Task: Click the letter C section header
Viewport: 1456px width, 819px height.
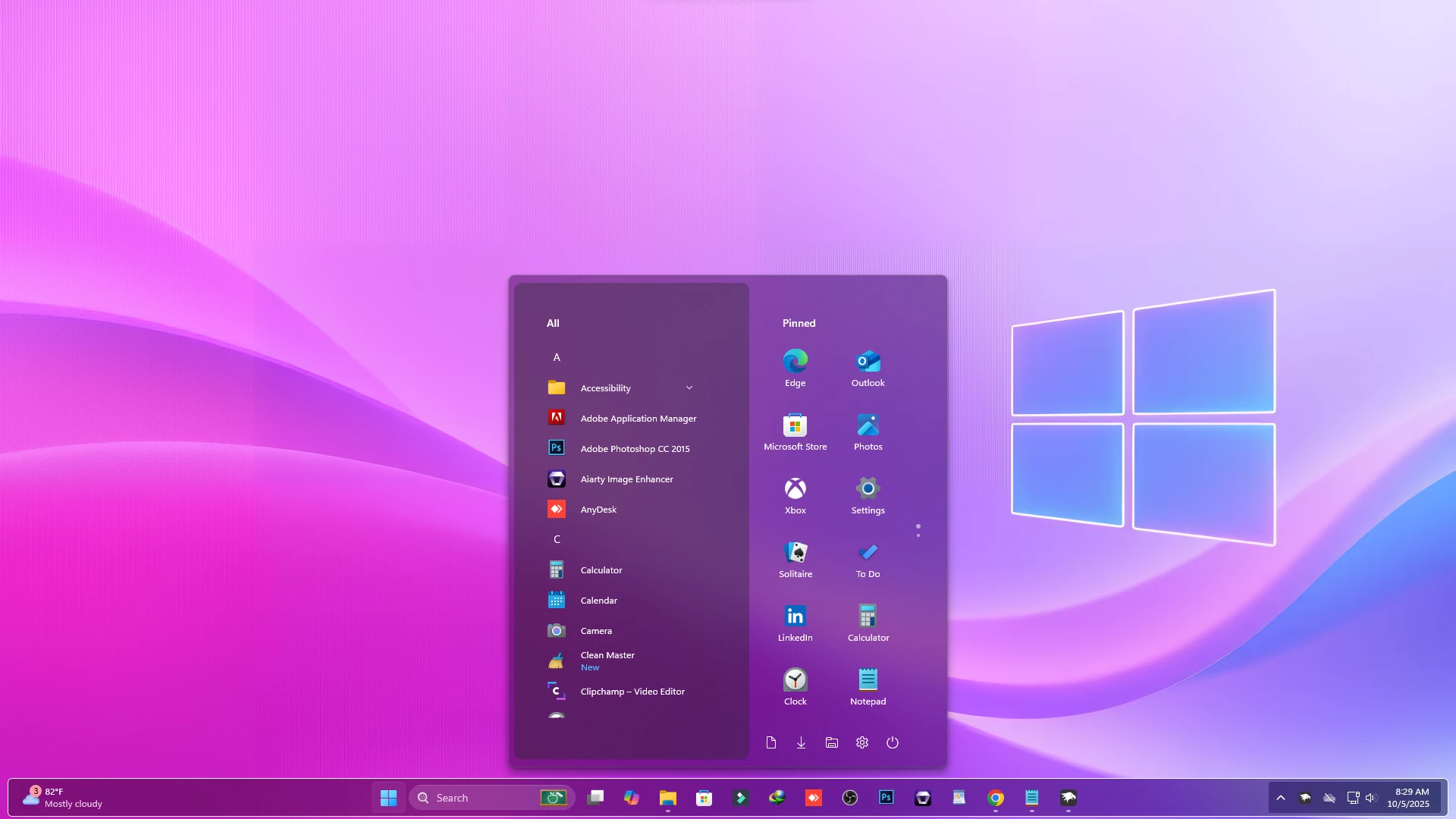Action: click(x=557, y=539)
